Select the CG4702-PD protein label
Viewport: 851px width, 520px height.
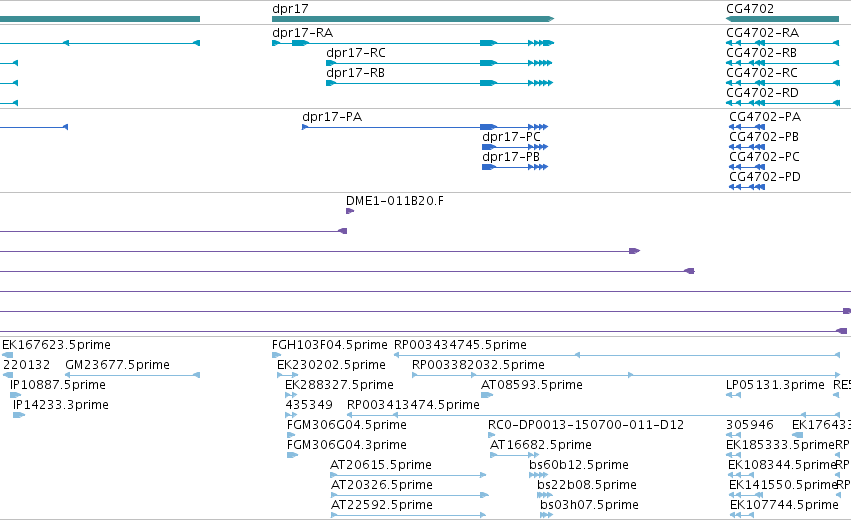pyautogui.click(x=765, y=177)
